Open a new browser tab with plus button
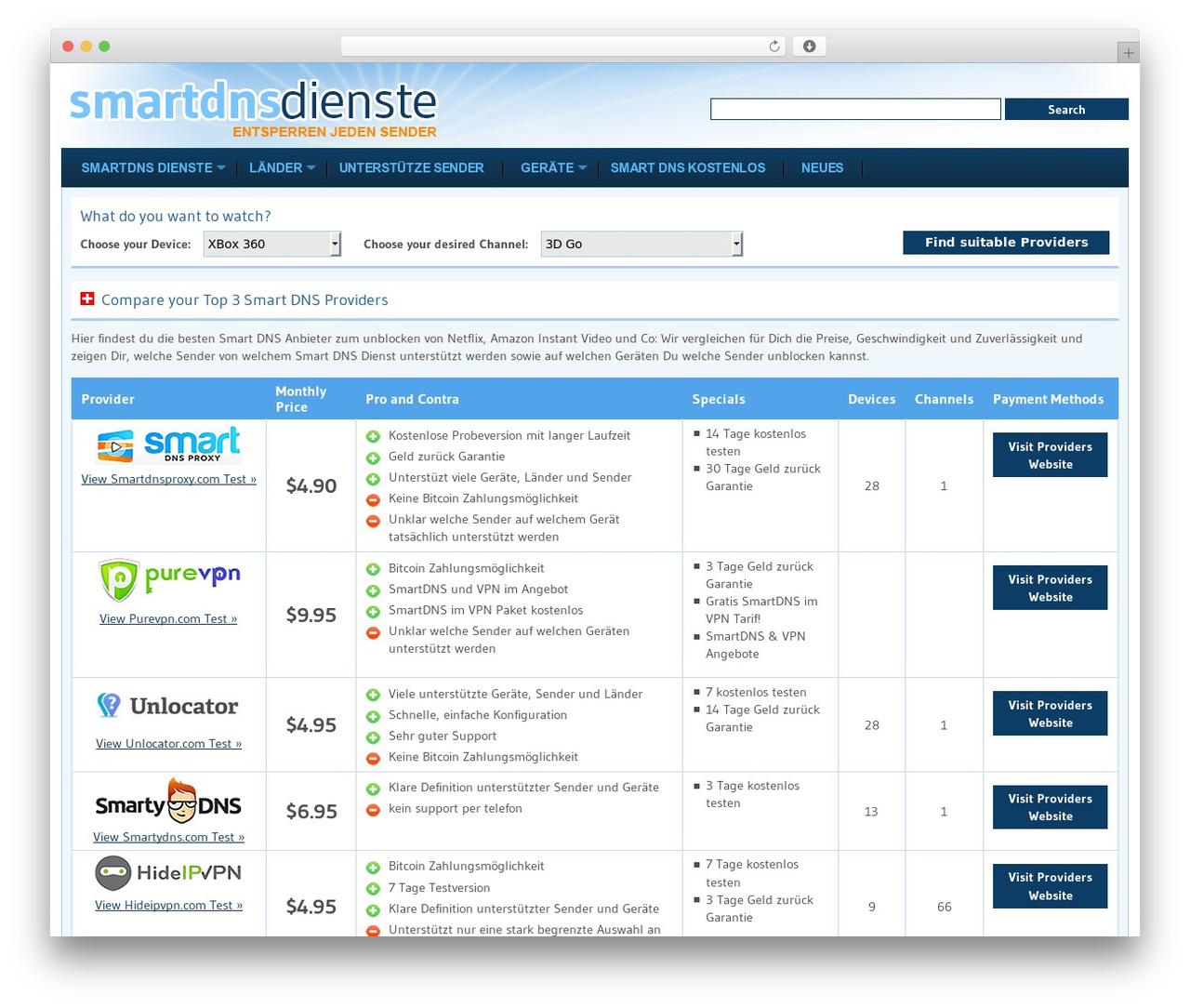 tap(1128, 53)
